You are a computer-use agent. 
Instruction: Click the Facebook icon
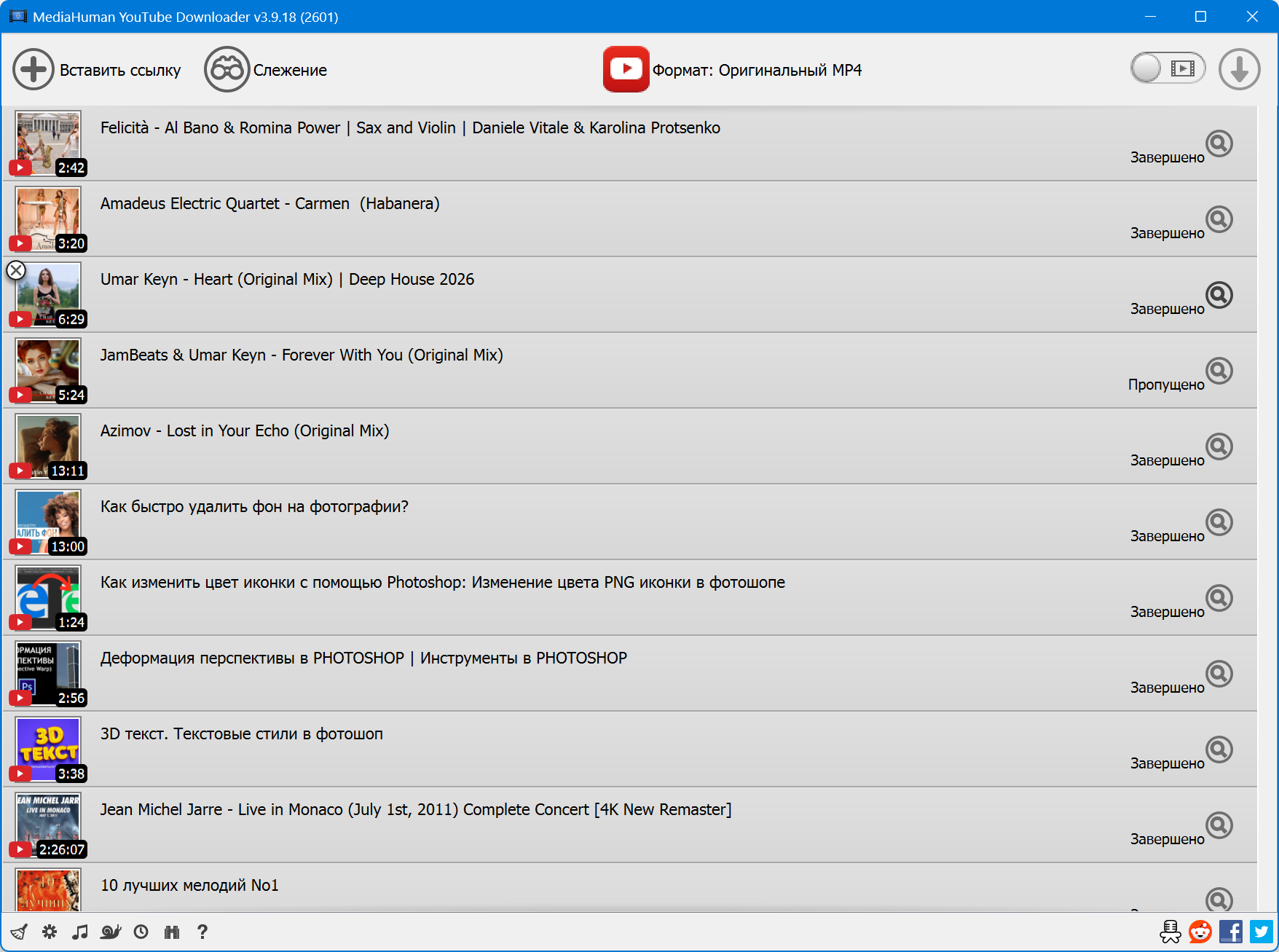1231,932
